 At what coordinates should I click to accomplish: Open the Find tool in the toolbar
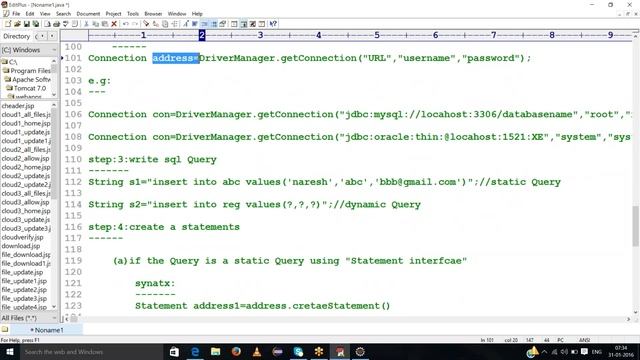[x=146, y=24]
